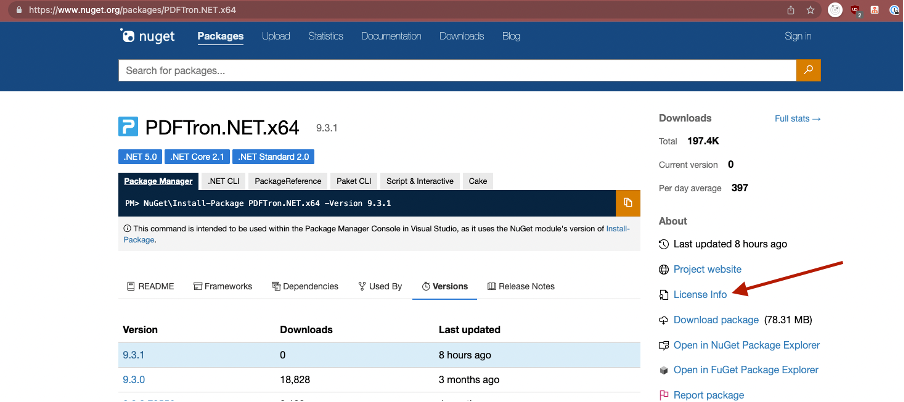Bookmark page using the star icon

(x=810, y=10)
